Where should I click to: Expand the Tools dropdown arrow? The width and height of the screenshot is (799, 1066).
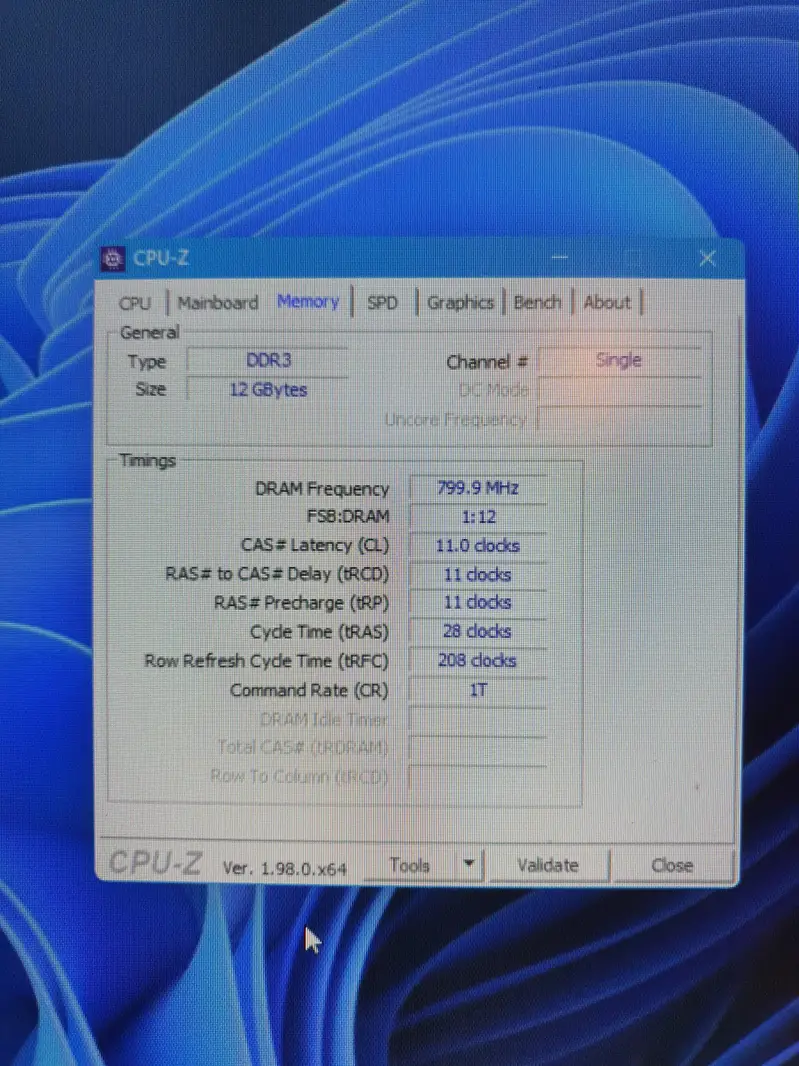point(469,865)
